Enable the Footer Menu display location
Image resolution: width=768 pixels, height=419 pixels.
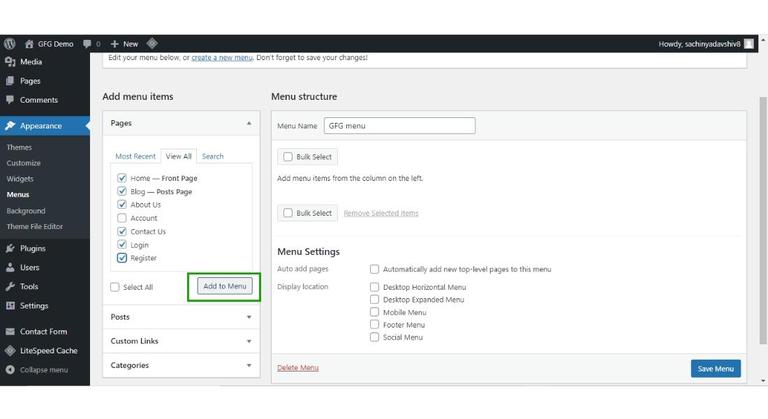point(375,325)
